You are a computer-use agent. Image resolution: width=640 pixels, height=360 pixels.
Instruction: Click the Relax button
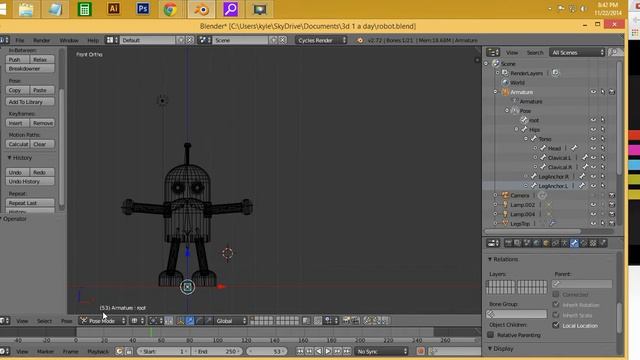[x=42, y=60]
